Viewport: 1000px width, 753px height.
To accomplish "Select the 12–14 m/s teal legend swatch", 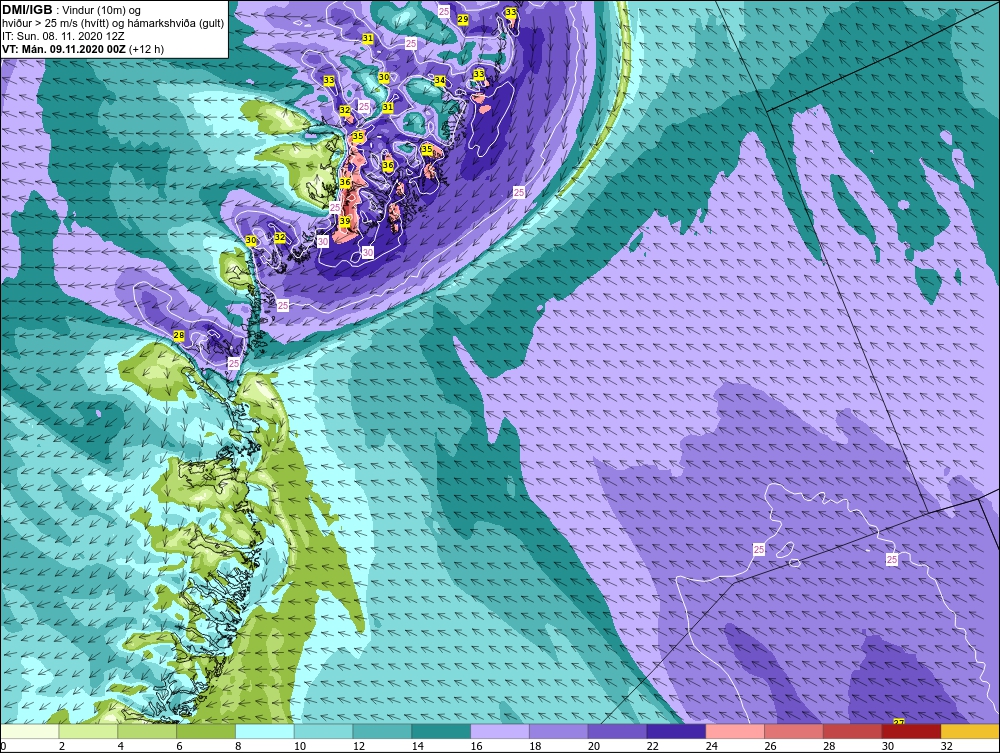I will click(x=382, y=731).
